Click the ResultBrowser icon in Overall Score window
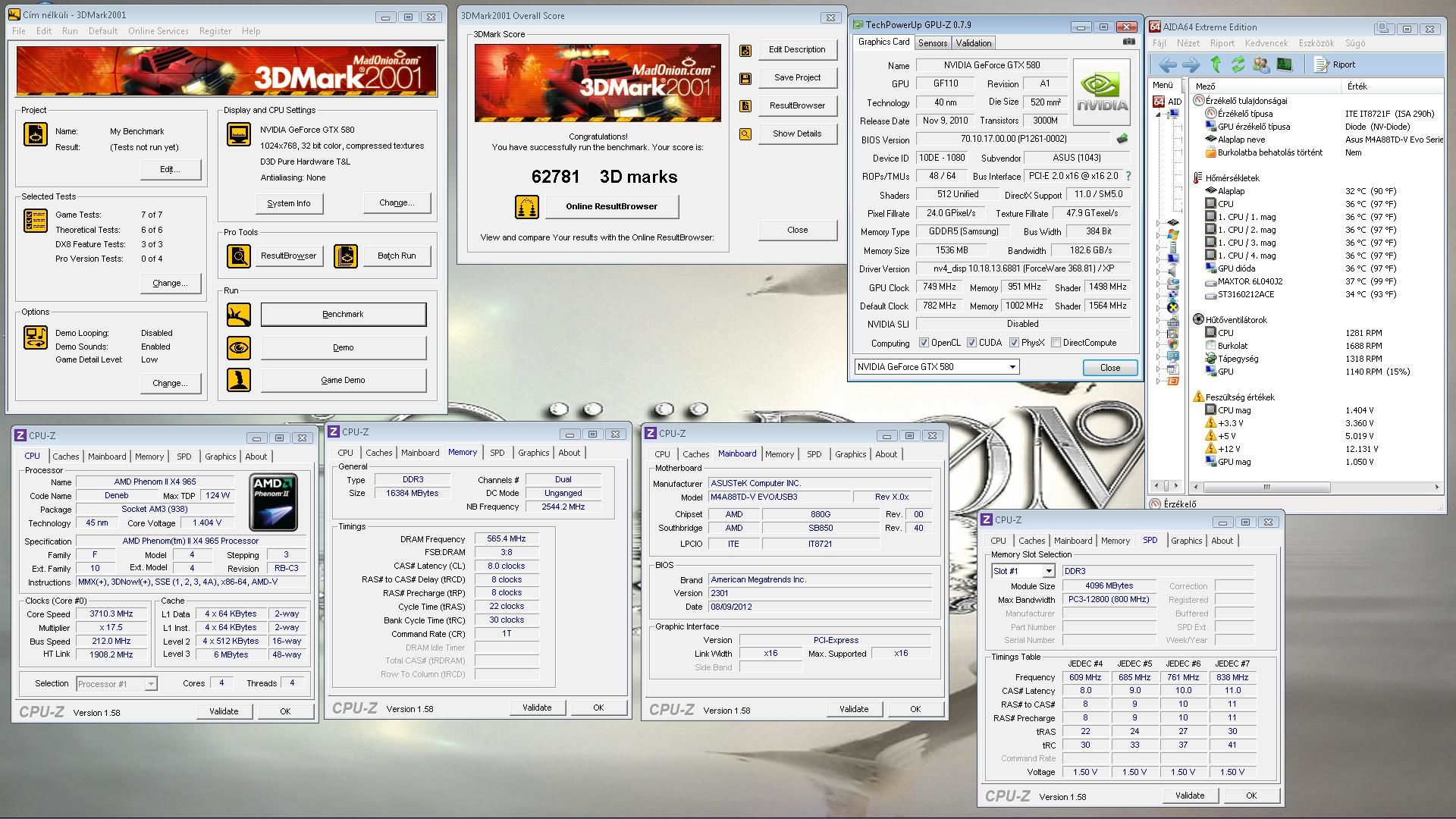Screen dimensions: 1456x819 click(745, 106)
